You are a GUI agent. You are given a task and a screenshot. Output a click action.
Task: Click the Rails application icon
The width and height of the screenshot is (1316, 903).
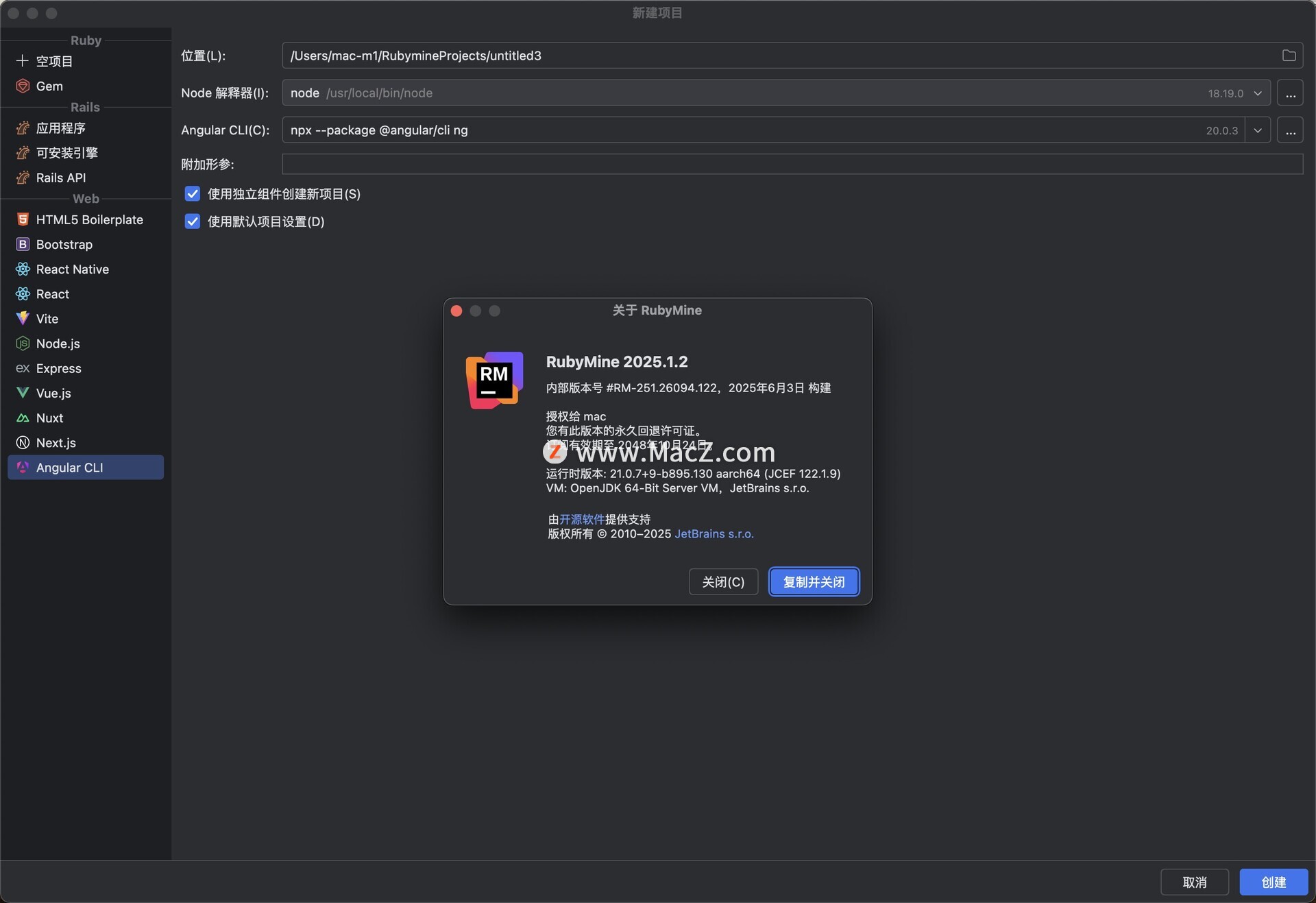(23, 128)
